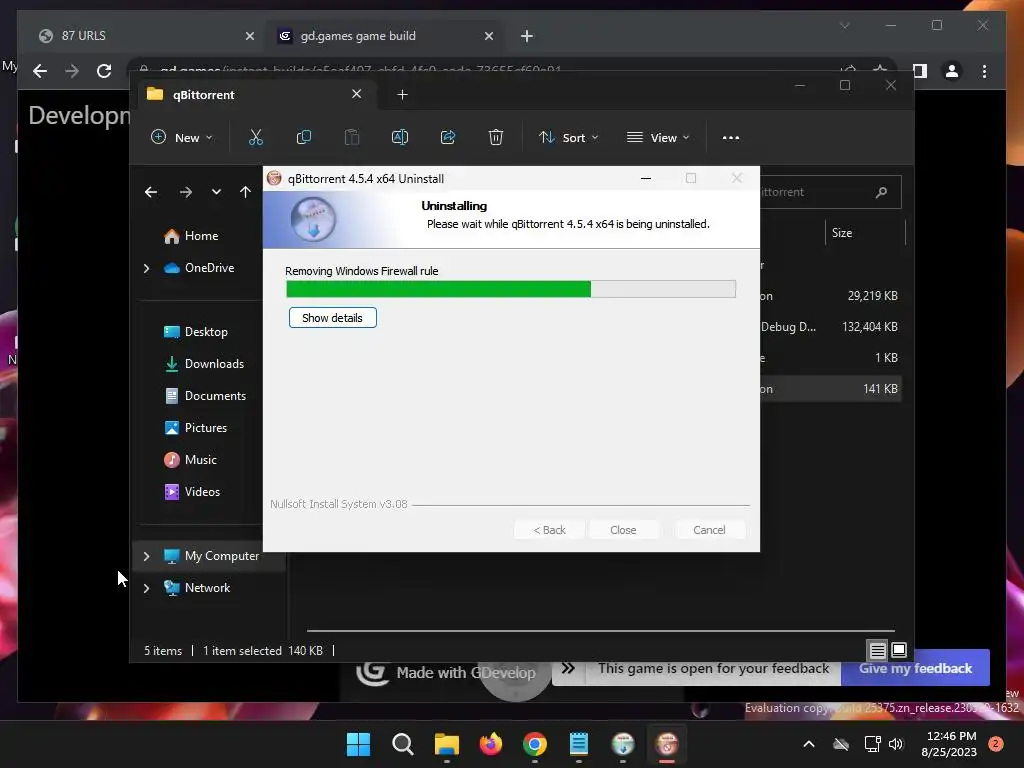
Task: Expand the Network tree node
Action: [146, 588]
